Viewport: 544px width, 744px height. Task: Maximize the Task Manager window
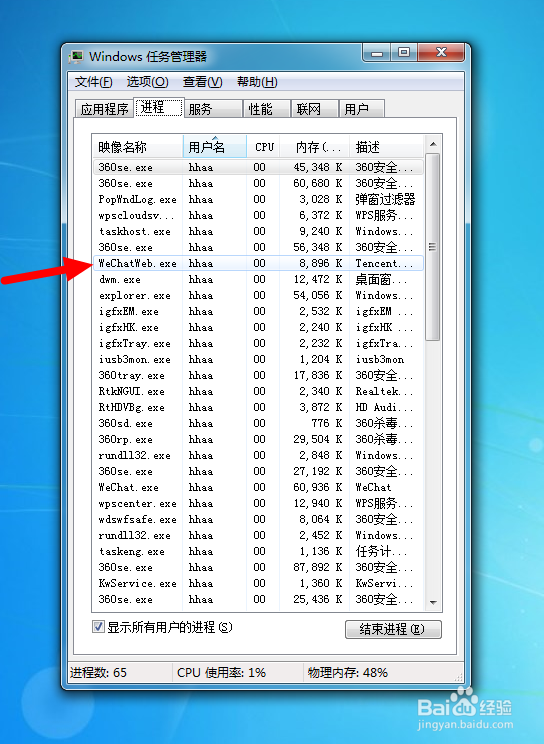(x=404, y=53)
